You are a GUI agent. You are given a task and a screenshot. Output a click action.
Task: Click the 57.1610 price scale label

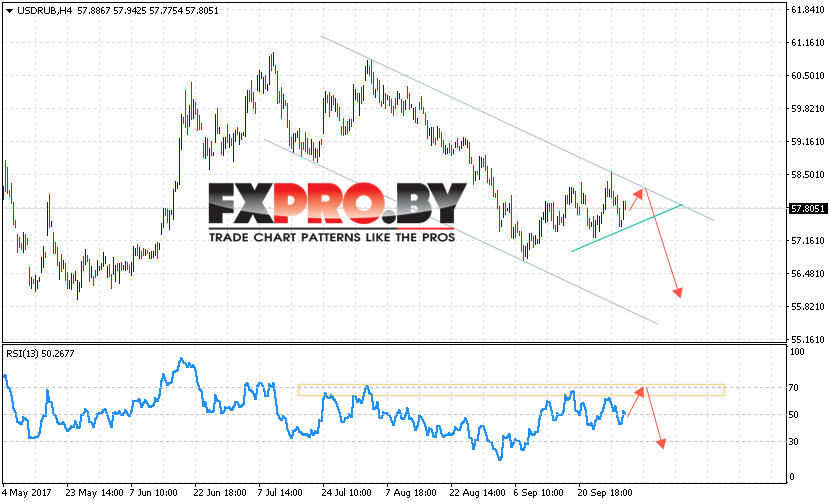807,241
